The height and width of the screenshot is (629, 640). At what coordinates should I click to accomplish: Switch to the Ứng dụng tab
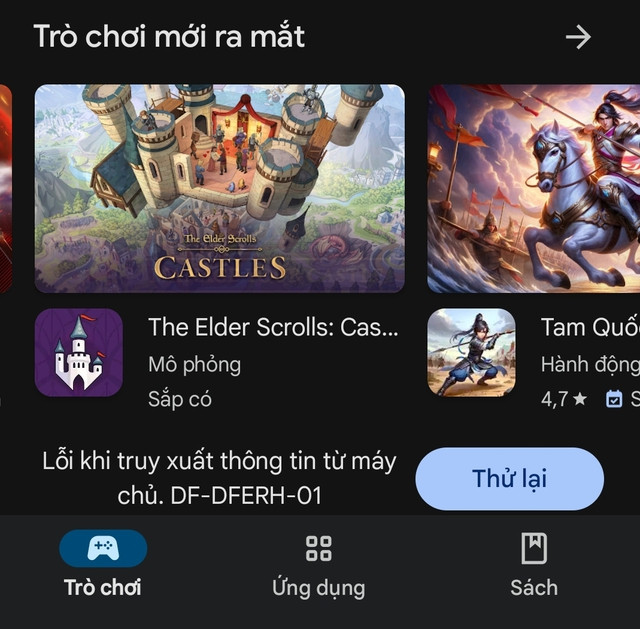(x=319, y=567)
